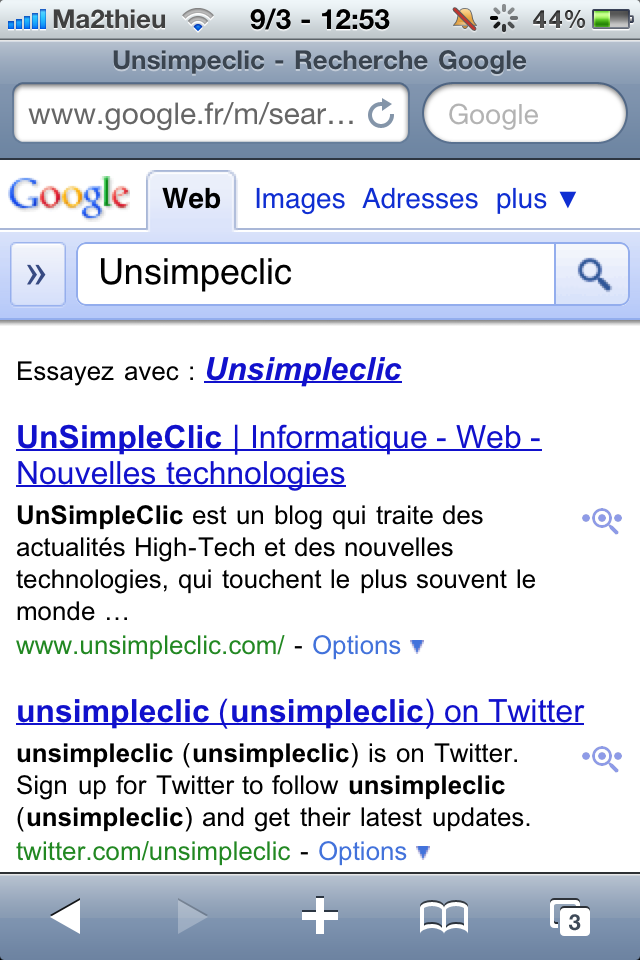Switch to the Images tab
The height and width of the screenshot is (960, 640).
pos(299,199)
